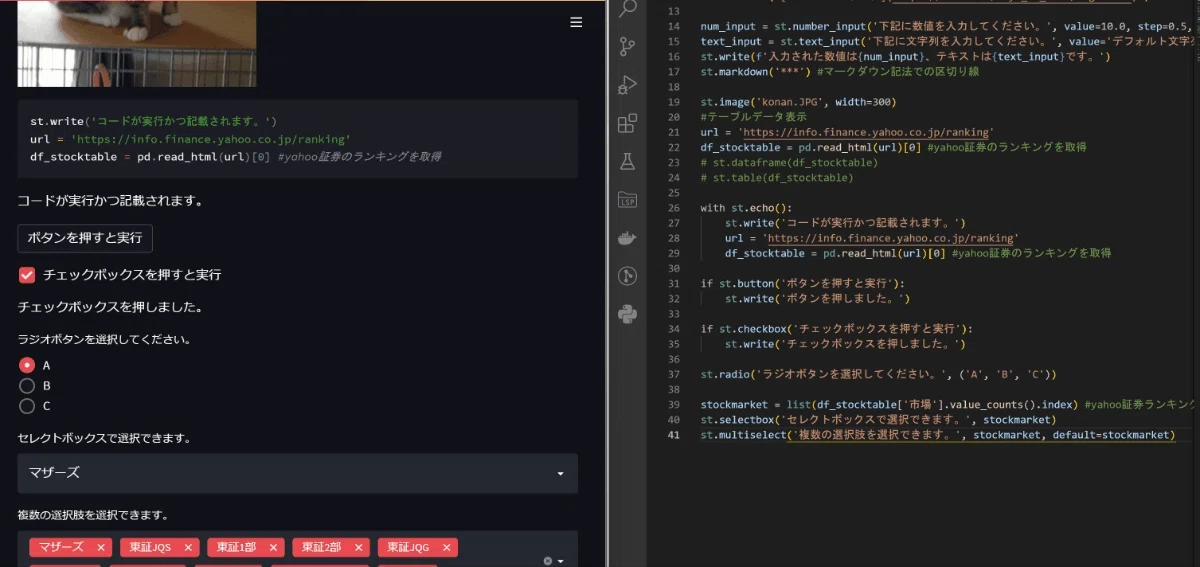Click 'with st.echo():' code line
The height and width of the screenshot is (567, 1200).
tap(747, 208)
